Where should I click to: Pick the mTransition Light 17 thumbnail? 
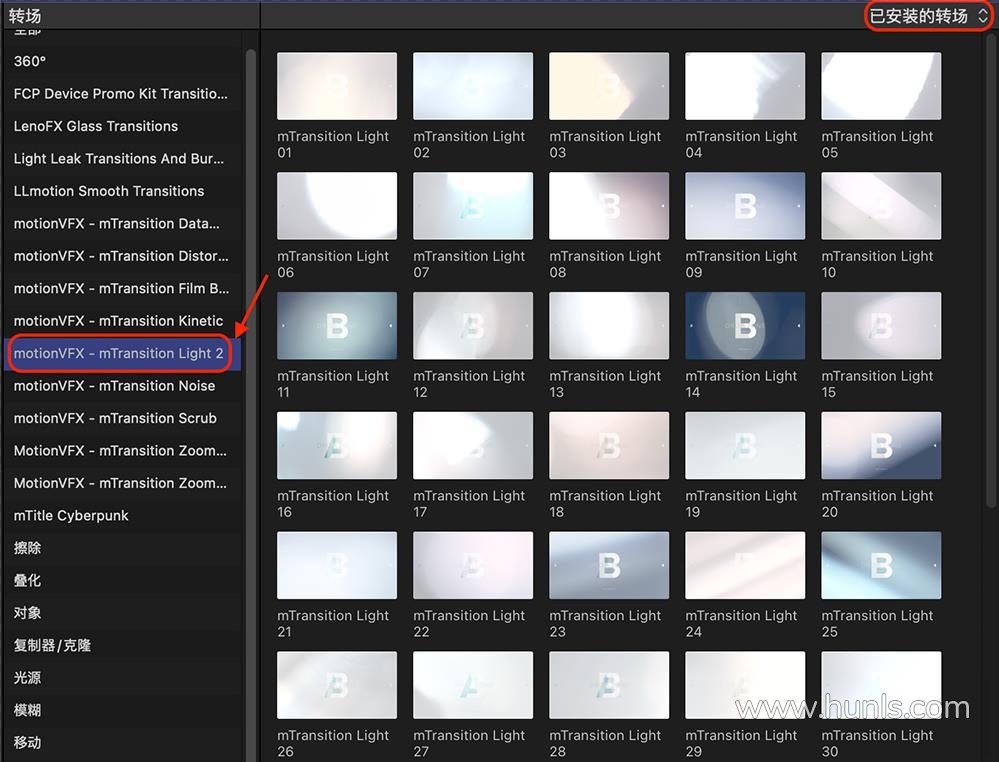(x=473, y=445)
